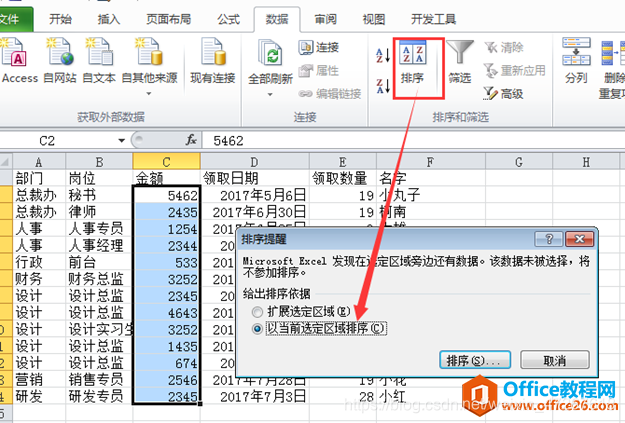625x423 pixels.
Task: Click 取消 cancel button in dialog
Action: (x=554, y=360)
